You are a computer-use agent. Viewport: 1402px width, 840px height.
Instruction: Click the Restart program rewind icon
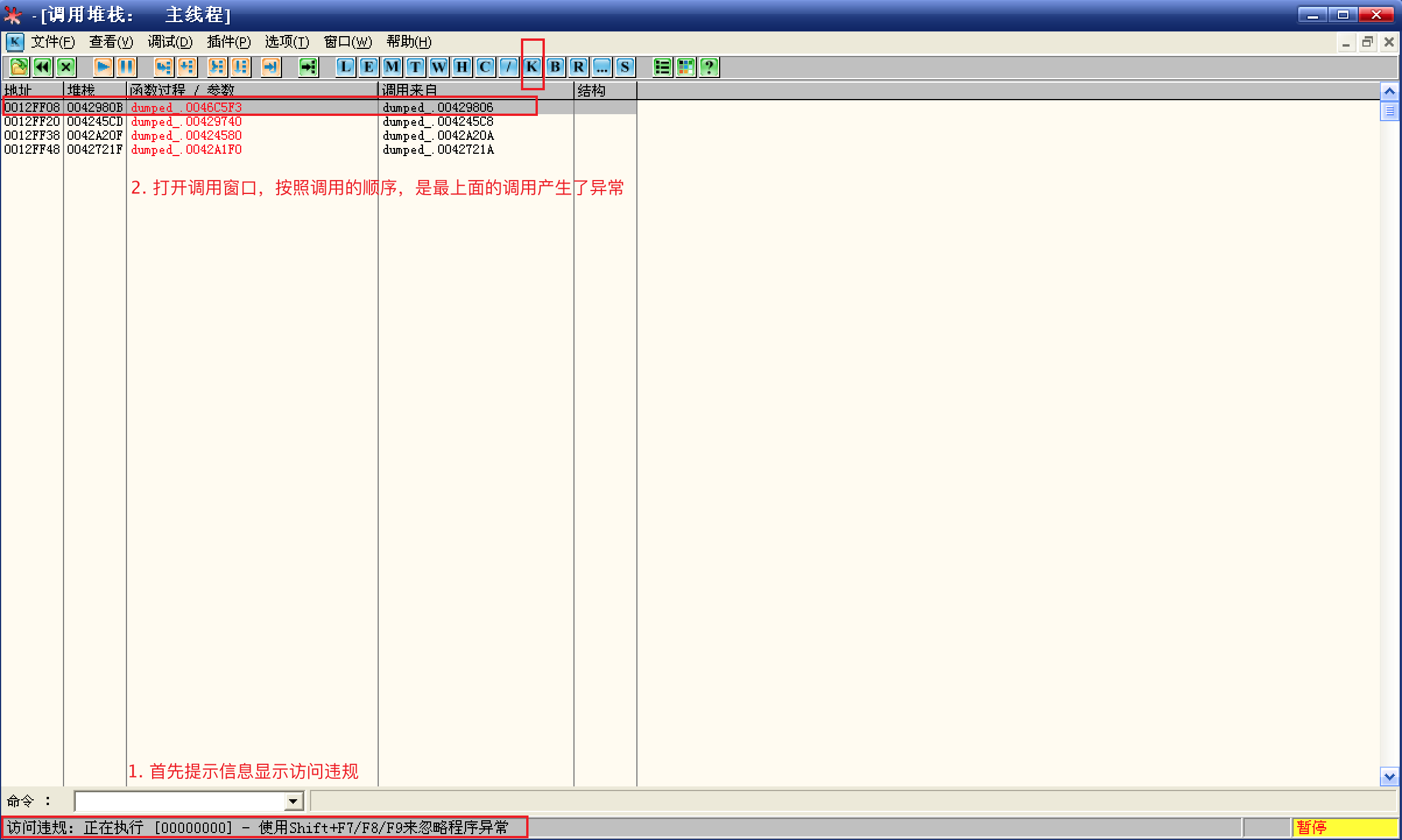click(x=43, y=67)
